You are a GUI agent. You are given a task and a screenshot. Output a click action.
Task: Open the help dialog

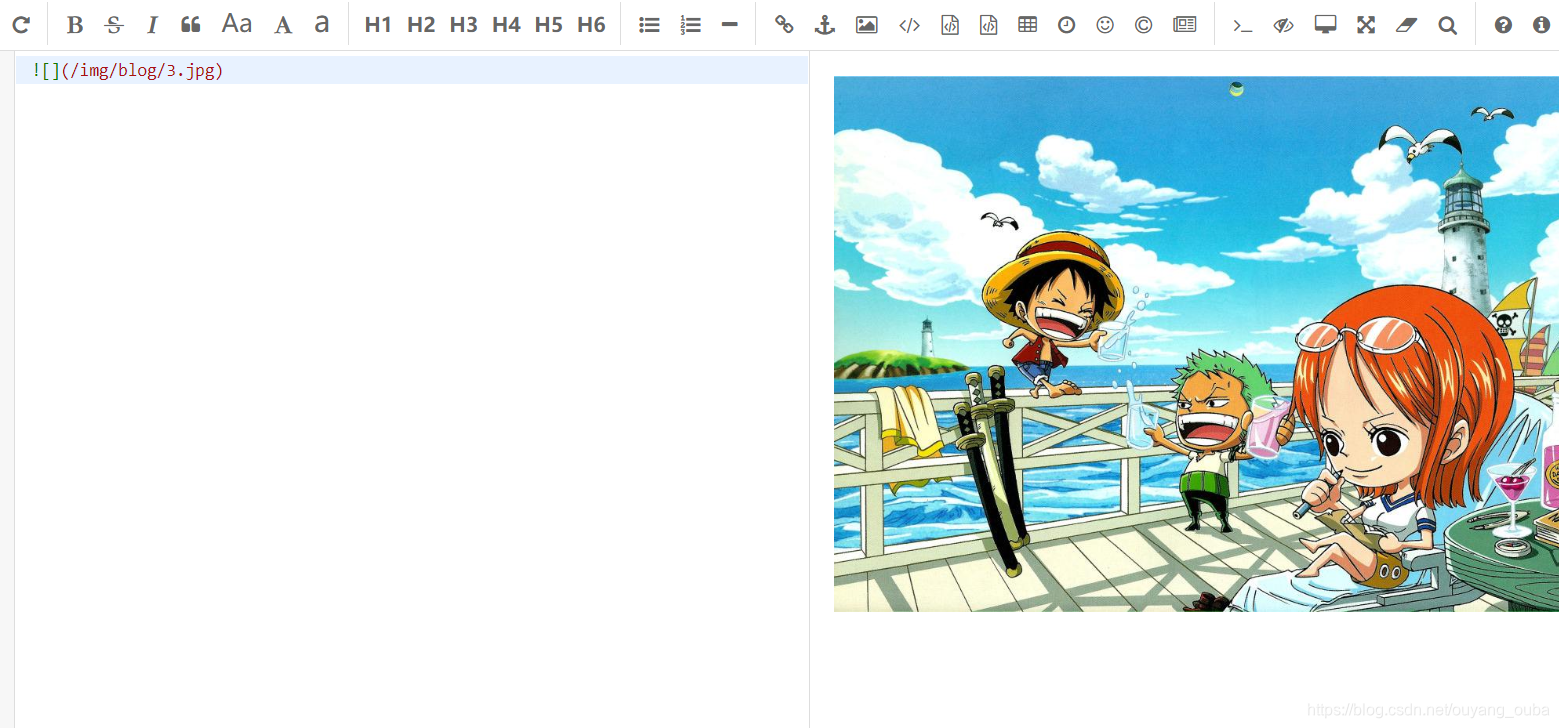click(1503, 25)
